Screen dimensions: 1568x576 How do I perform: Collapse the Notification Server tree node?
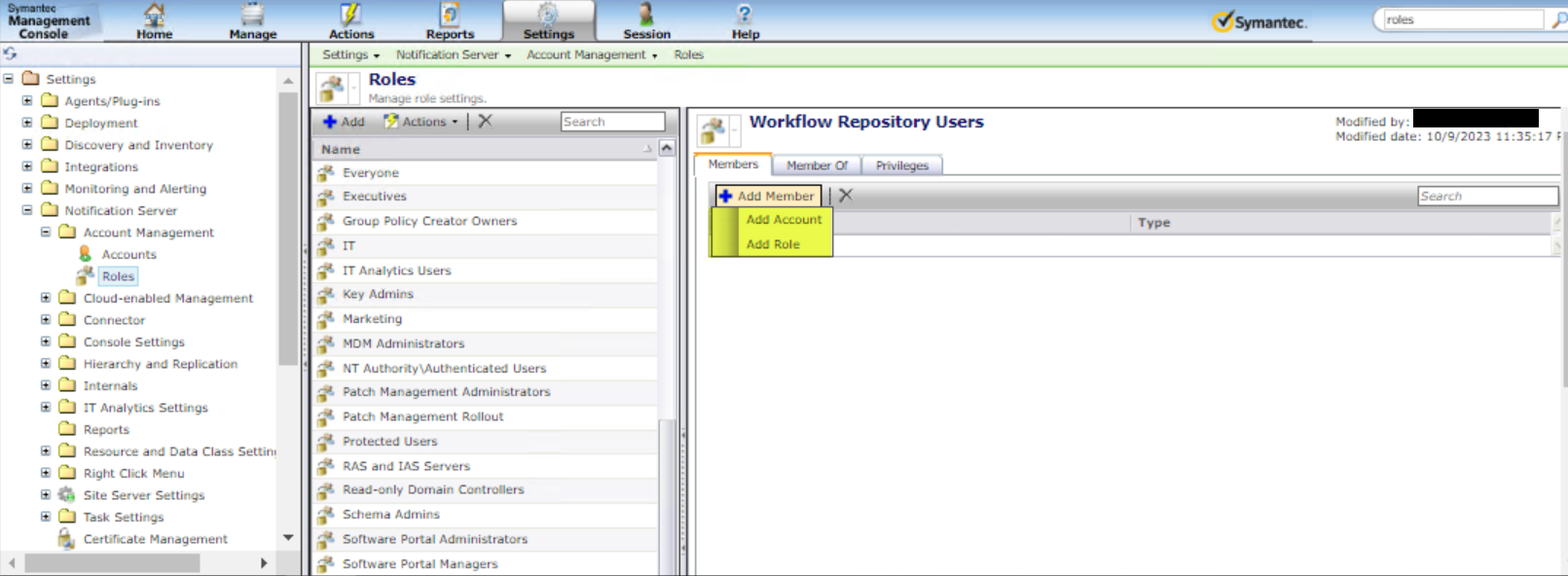(x=27, y=210)
